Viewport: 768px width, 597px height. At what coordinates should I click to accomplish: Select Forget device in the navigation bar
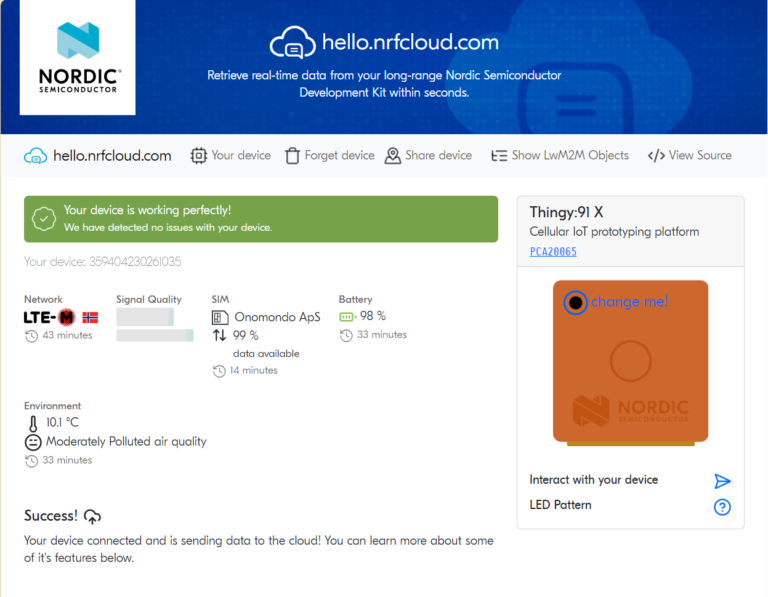tap(329, 156)
